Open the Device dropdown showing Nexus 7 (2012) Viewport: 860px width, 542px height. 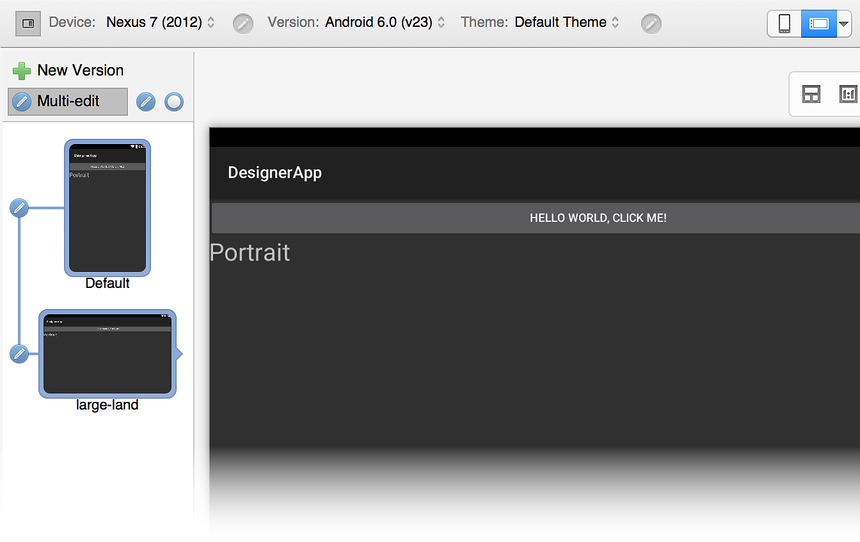(x=160, y=22)
